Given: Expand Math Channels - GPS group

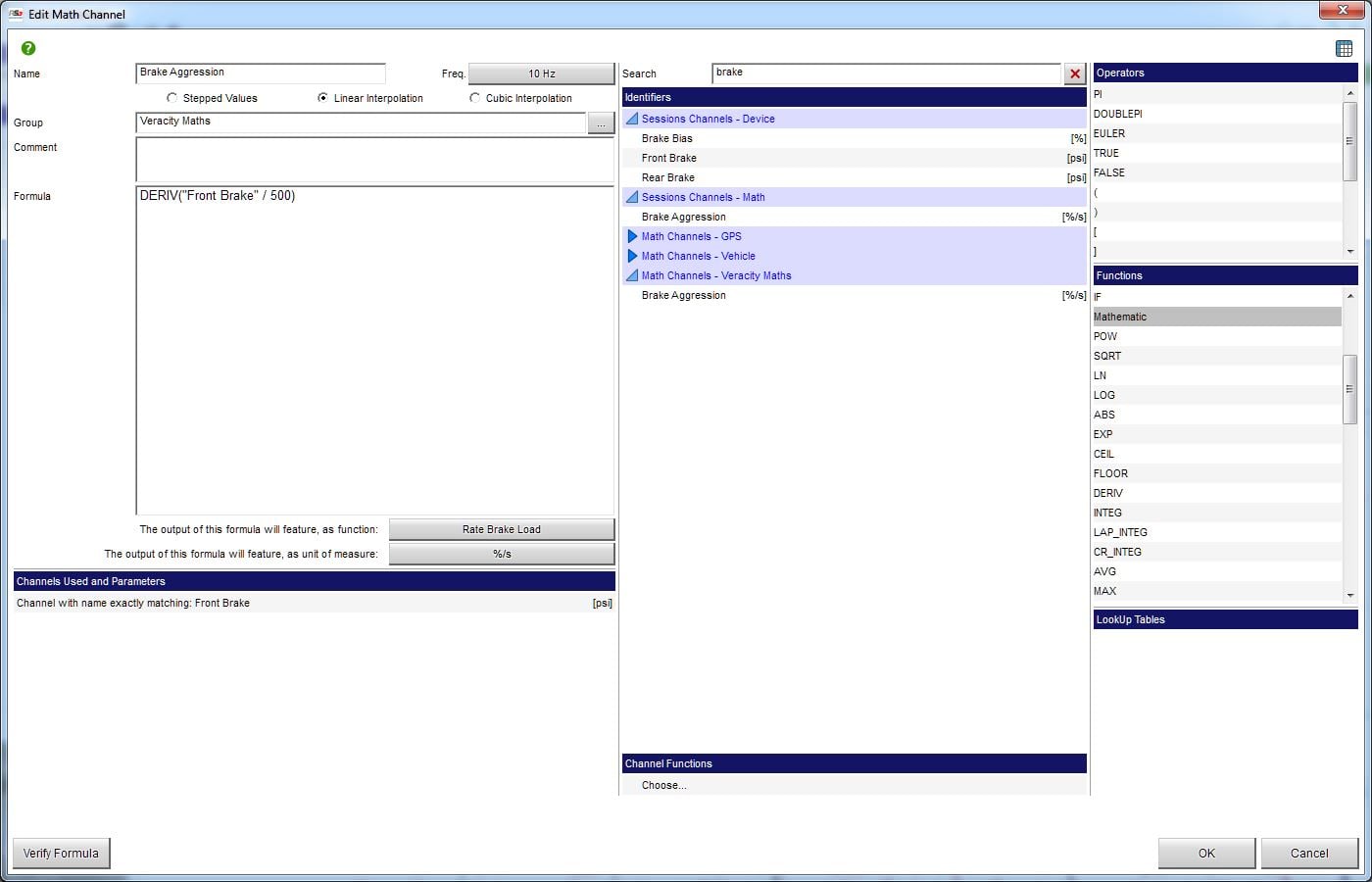Looking at the screenshot, I should click(632, 236).
